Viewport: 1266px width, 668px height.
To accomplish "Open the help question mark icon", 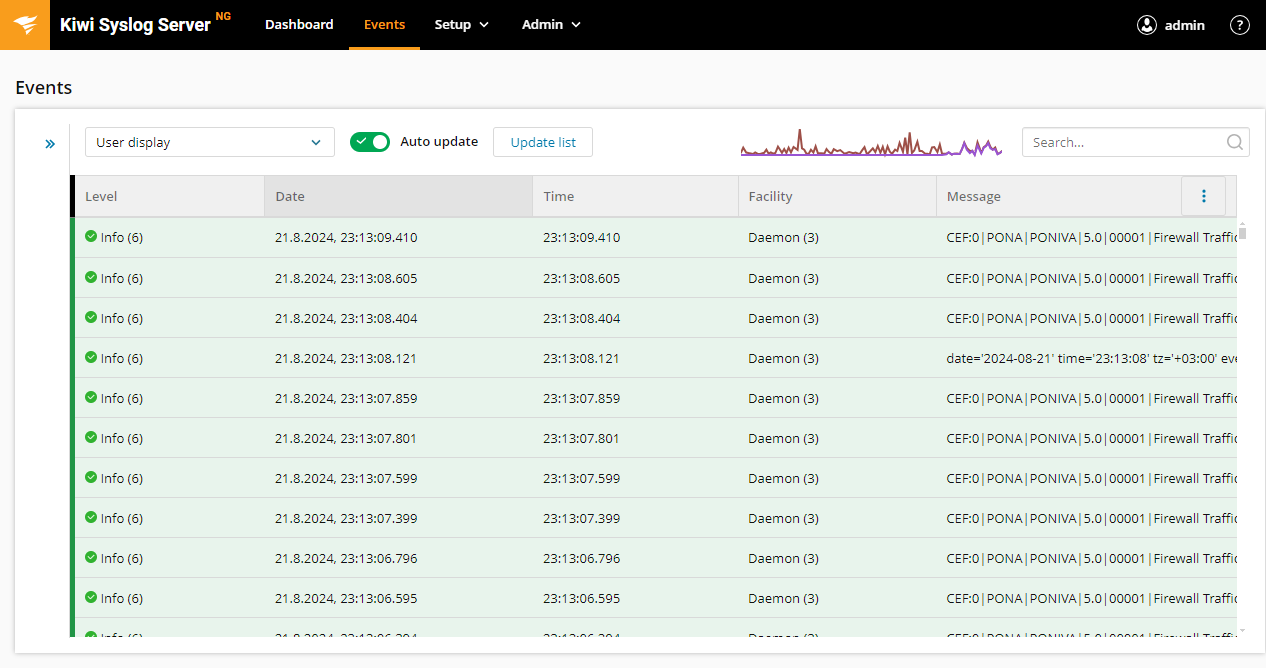I will coord(1240,25).
